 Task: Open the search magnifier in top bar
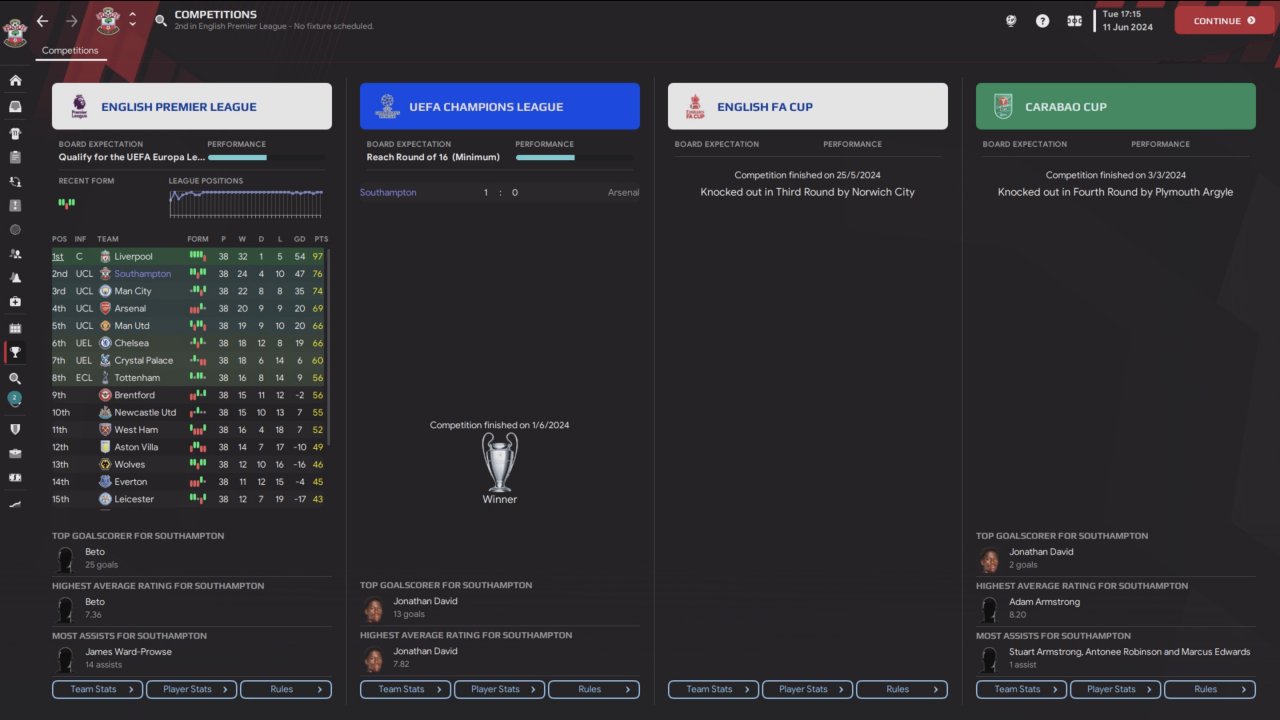pos(161,20)
